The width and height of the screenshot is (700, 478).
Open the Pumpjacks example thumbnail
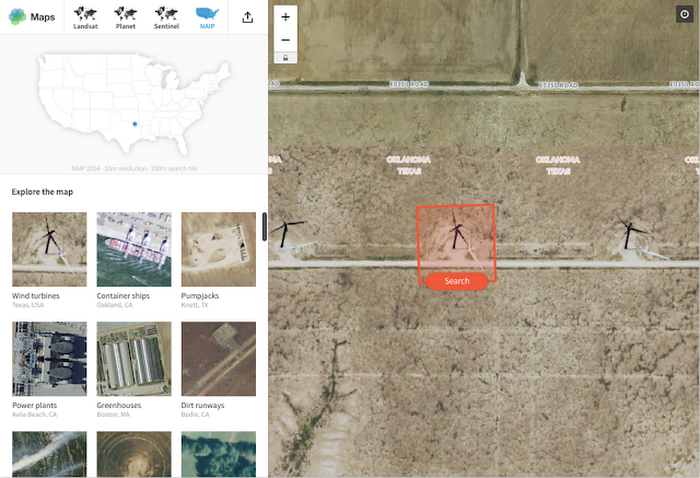click(x=218, y=249)
